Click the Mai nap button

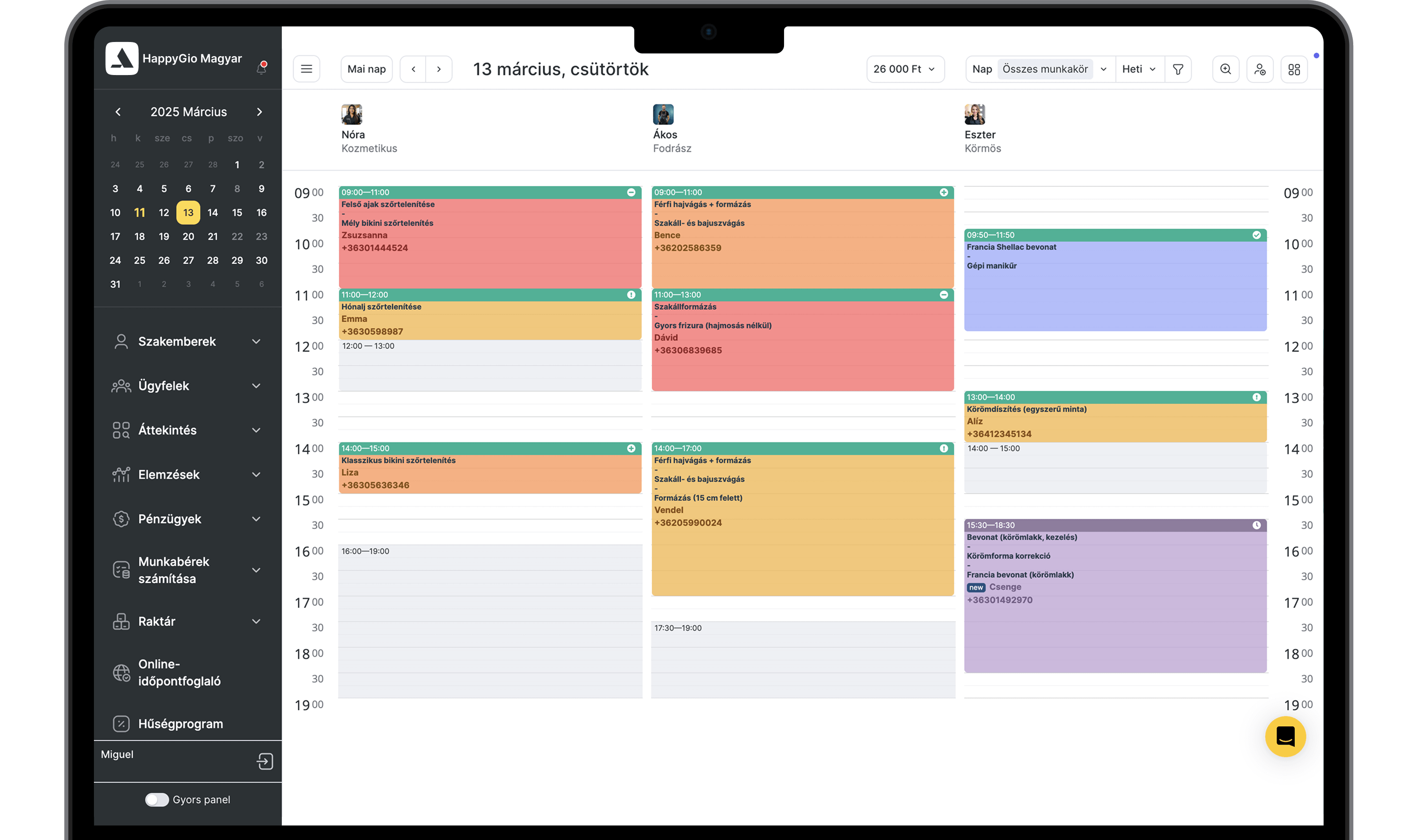pyautogui.click(x=366, y=69)
